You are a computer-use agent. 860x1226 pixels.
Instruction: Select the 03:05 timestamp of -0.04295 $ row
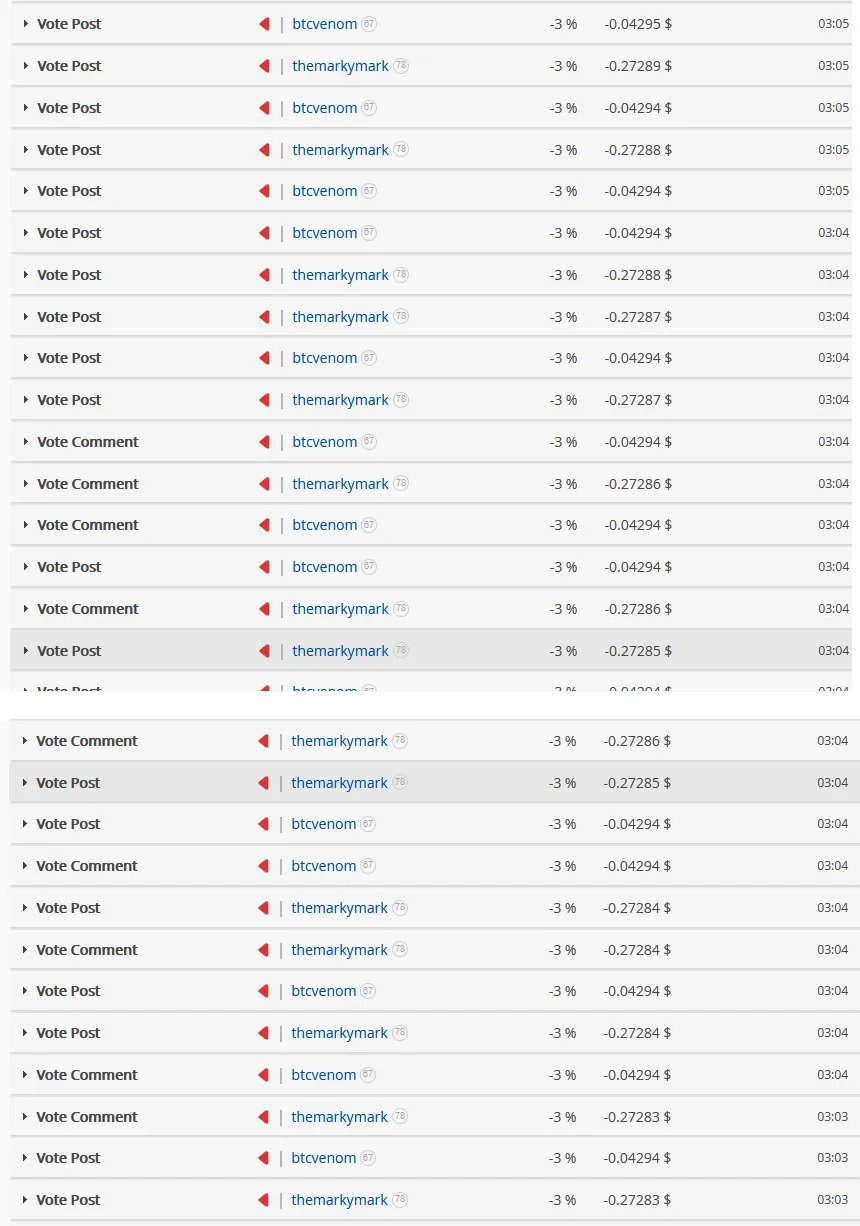coord(833,24)
